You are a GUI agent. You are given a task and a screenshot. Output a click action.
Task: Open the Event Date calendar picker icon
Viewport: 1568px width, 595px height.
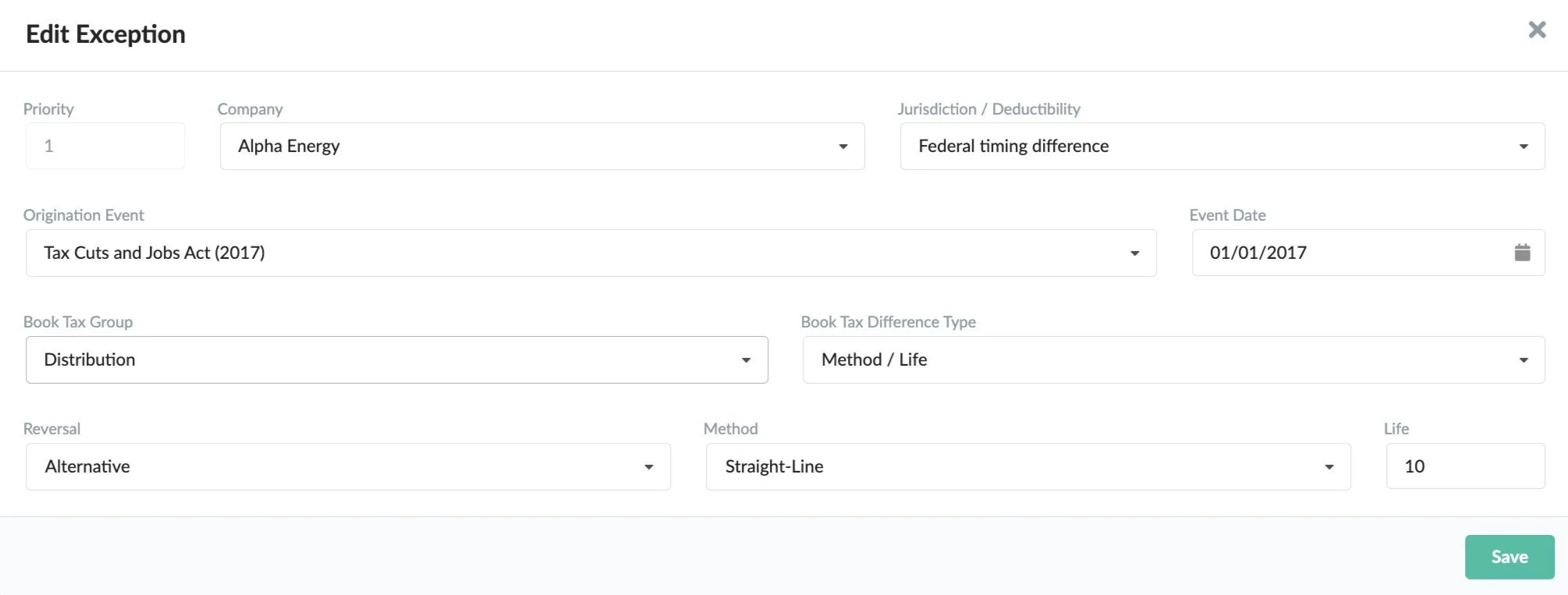point(1522,253)
